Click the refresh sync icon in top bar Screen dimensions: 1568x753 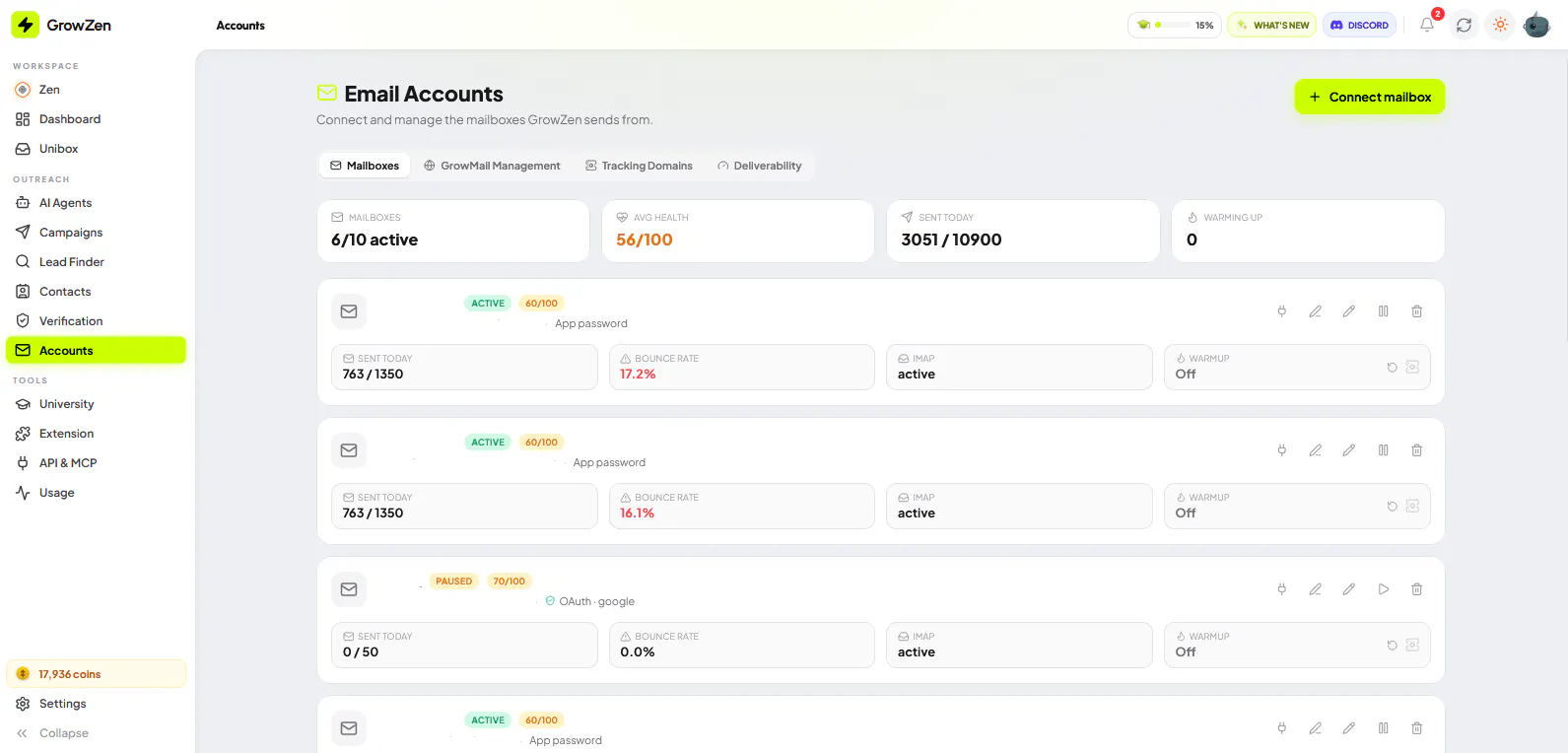pyautogui.click(x=1464, y=25)
